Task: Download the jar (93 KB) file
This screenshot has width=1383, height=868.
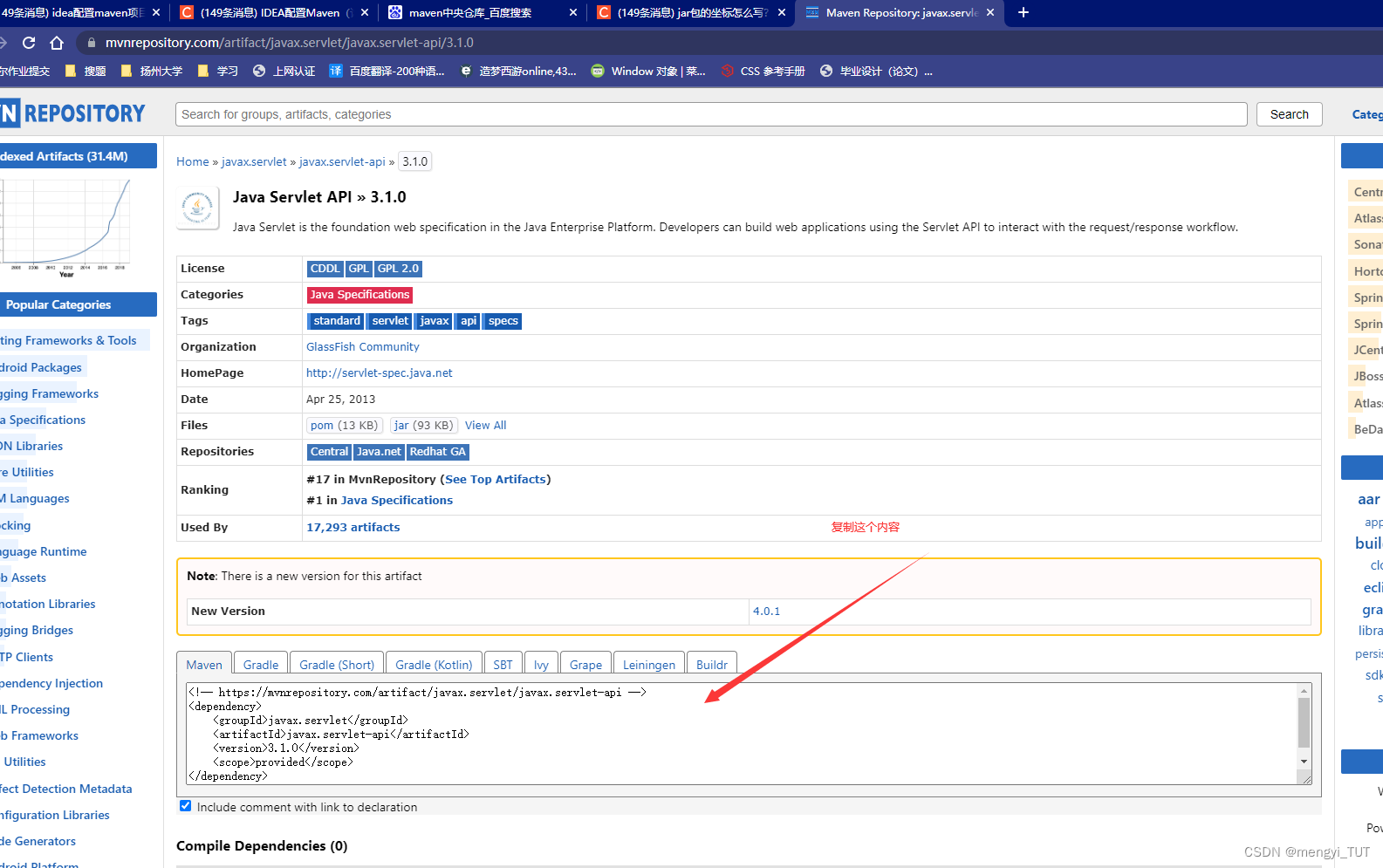Action: (423, 425)
